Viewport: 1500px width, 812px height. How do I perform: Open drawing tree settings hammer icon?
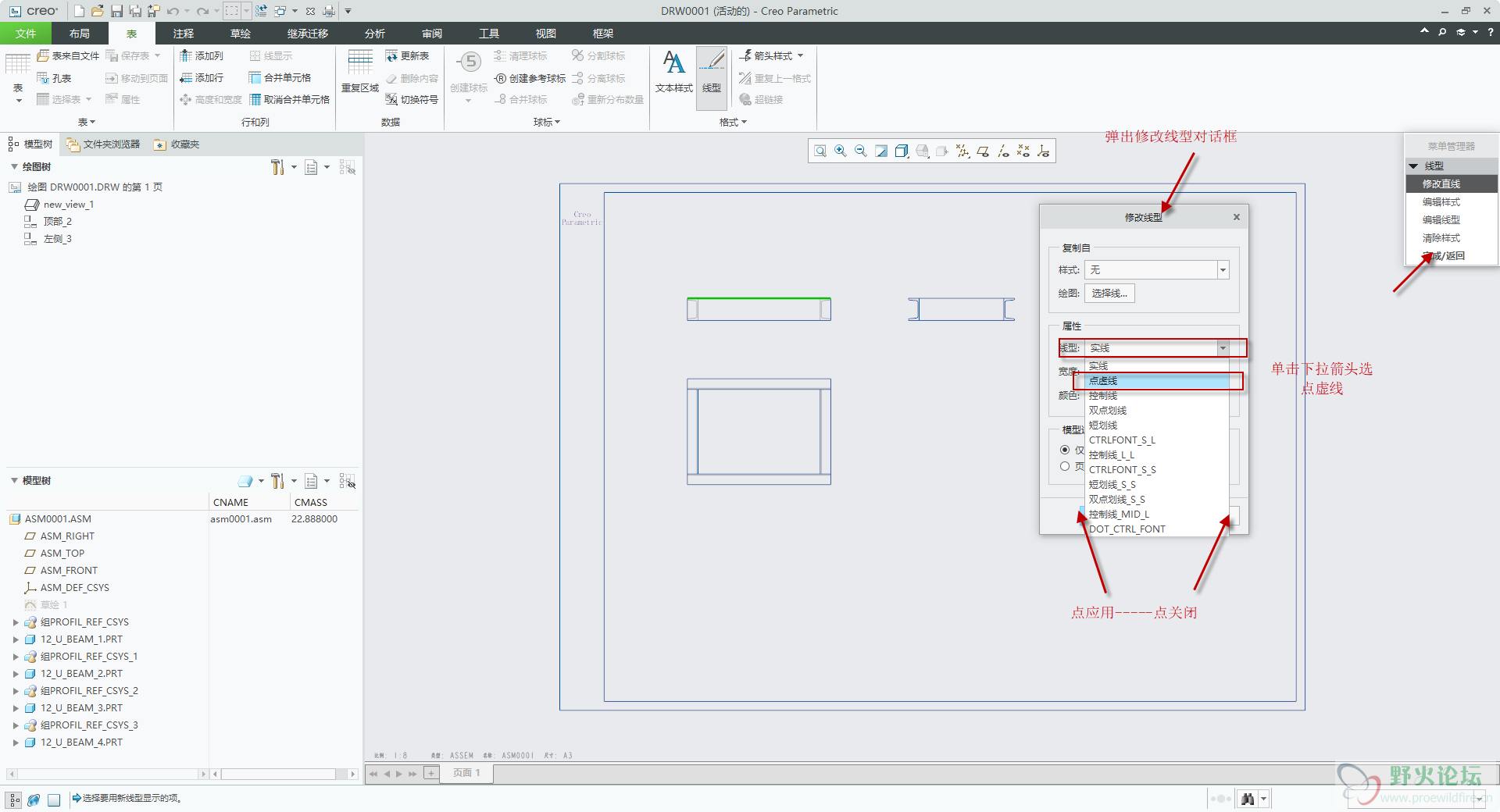277,167
